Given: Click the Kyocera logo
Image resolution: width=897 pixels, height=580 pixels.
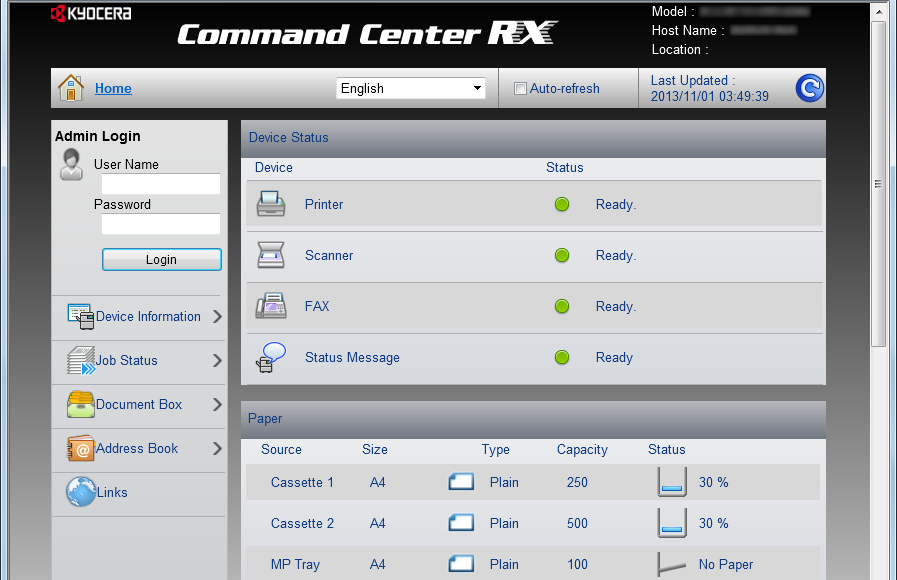Looking at the screenshot, I should 90,13.
